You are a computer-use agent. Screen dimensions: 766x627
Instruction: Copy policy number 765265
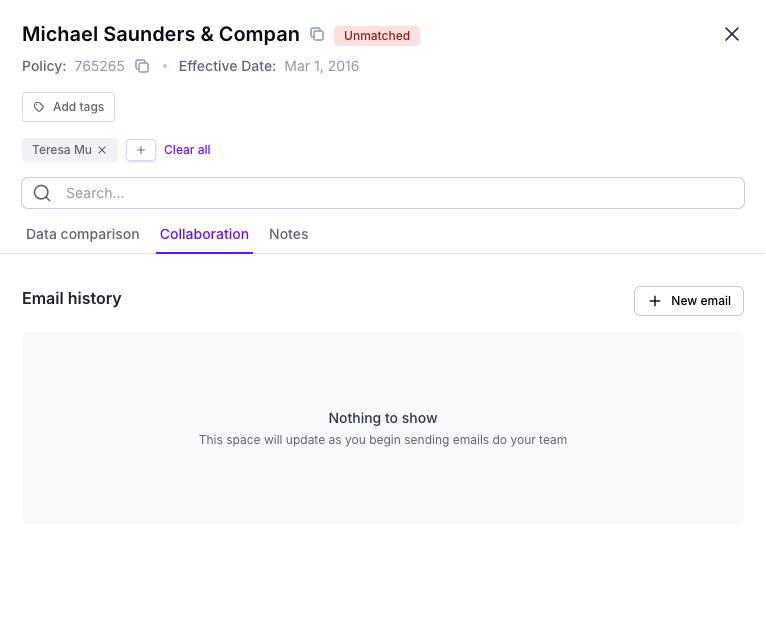point(142,66)
